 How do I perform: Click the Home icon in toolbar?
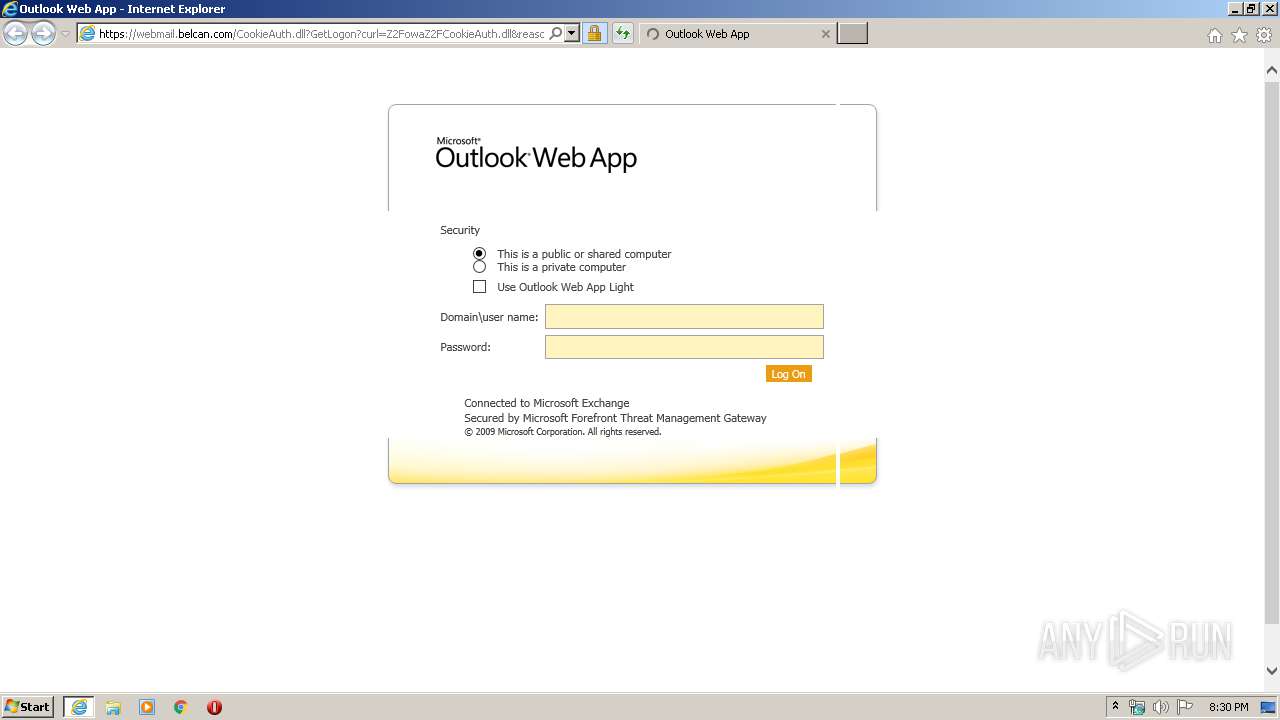click(1214, 35)
